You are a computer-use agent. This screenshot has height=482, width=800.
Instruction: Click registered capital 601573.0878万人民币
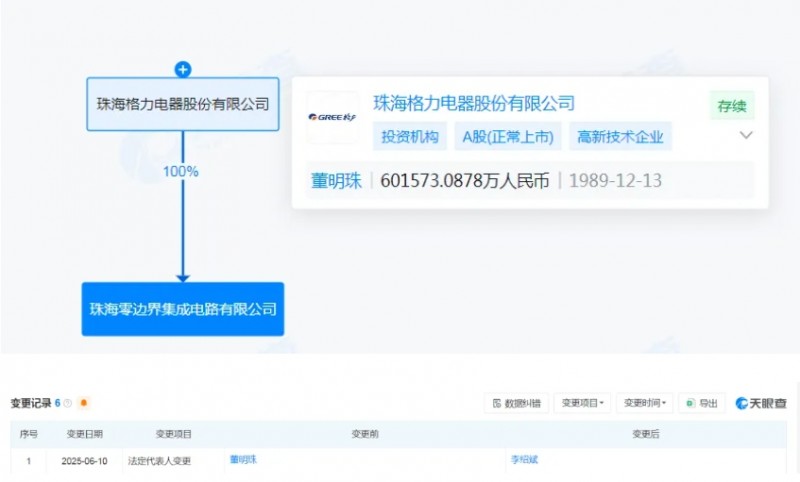pyautogui.click(x=464, y=181)
